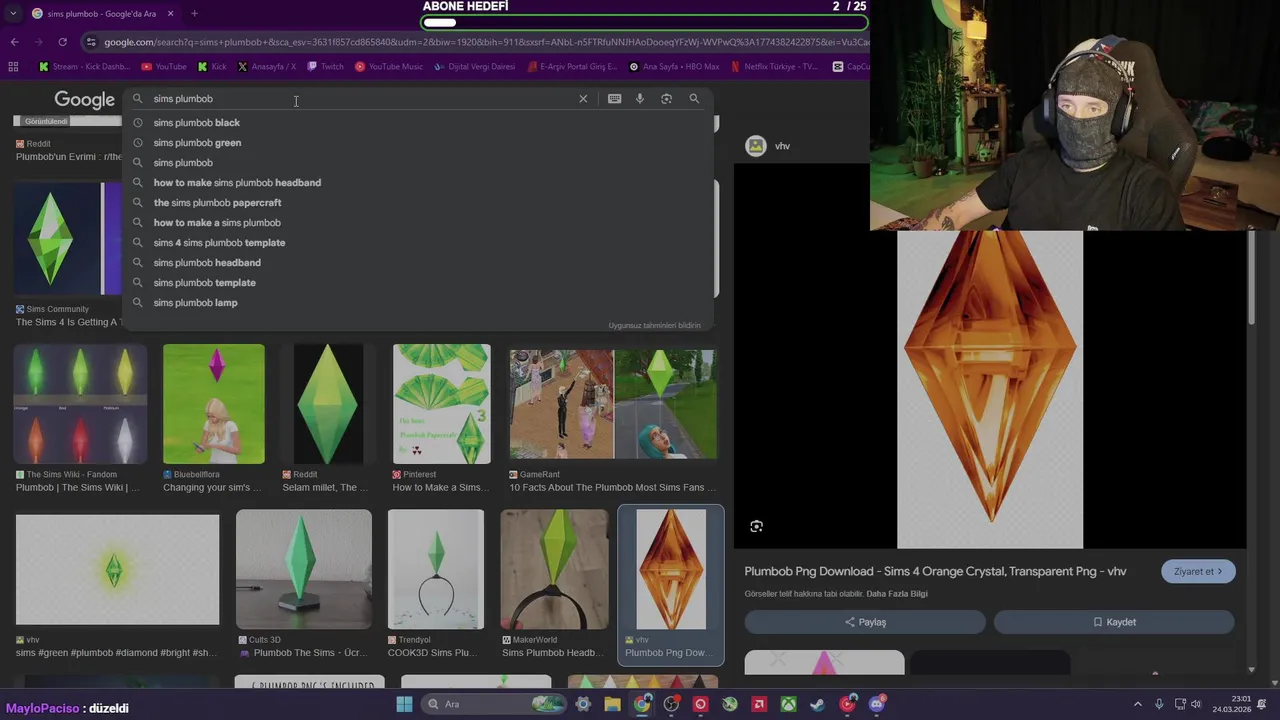Screen dimensions: 1280x720
Task: Open Trendyol 'COOK3D Sims Plu...' thumbnail
Action: (x=436, y=570)
